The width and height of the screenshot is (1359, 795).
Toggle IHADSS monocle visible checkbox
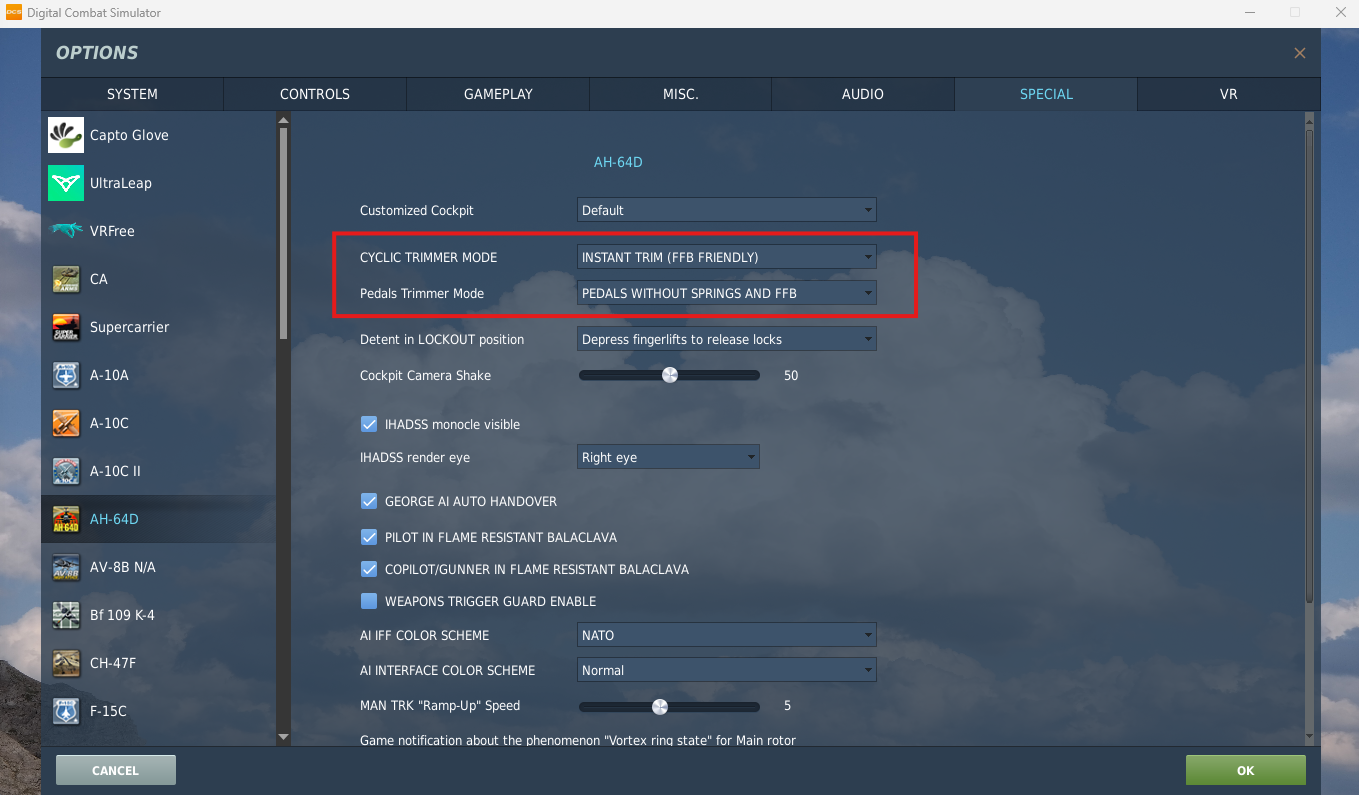point(369,424)
